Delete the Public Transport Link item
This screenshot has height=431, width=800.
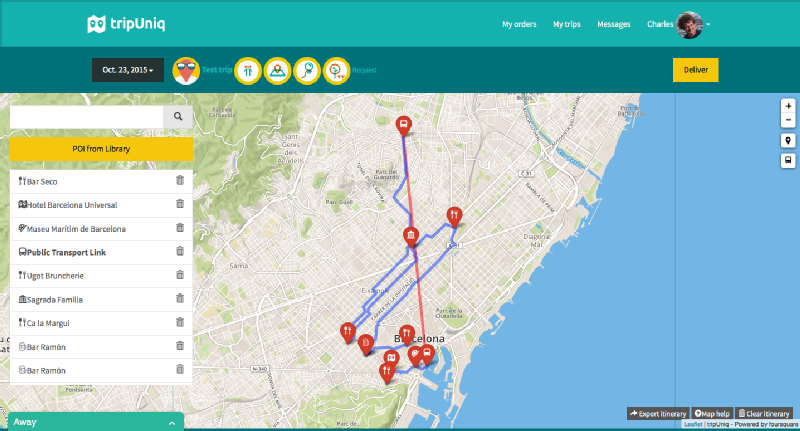tap(180, 251)
